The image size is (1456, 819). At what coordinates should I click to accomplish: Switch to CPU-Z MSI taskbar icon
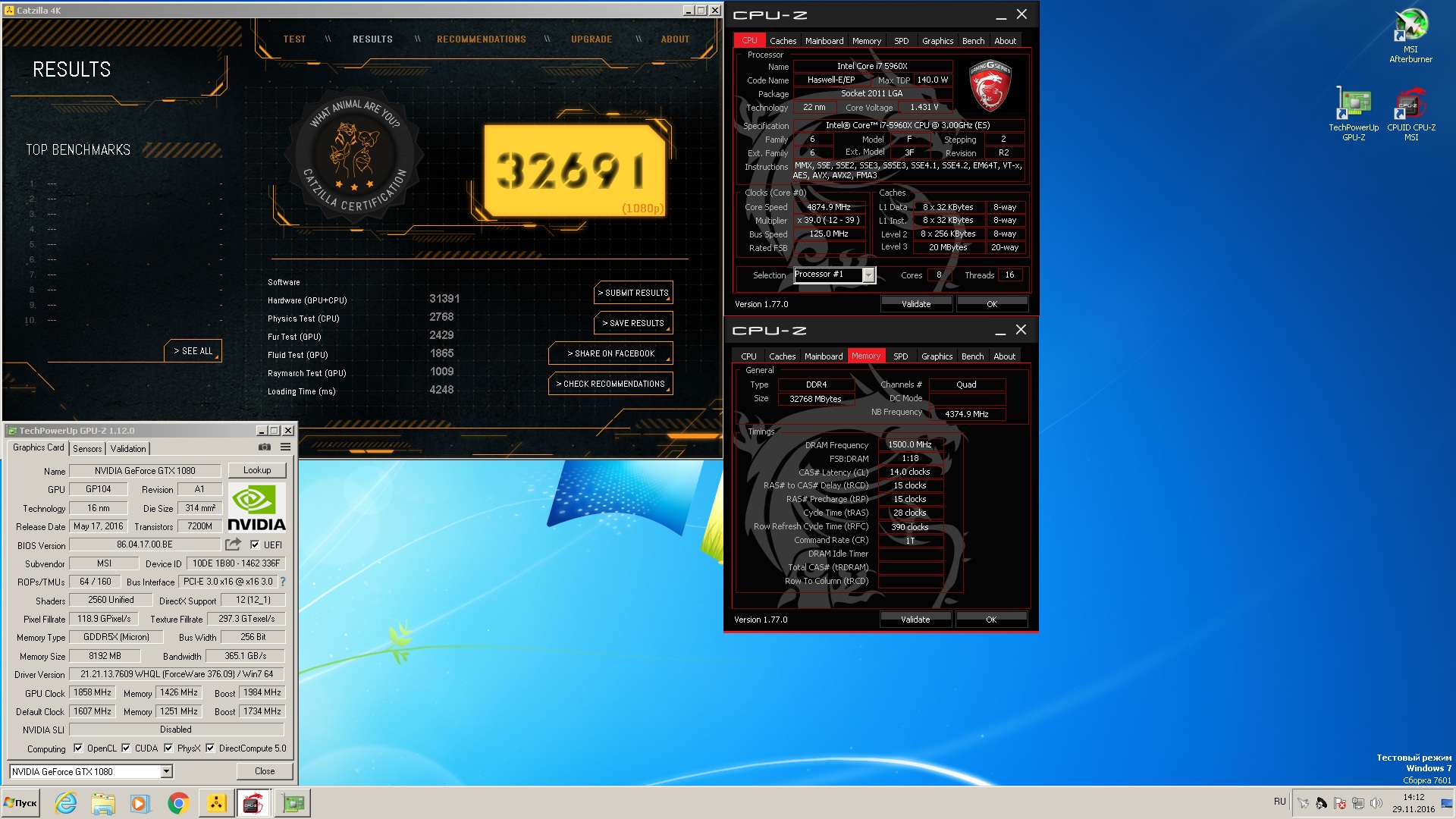(x=253, y=803)
